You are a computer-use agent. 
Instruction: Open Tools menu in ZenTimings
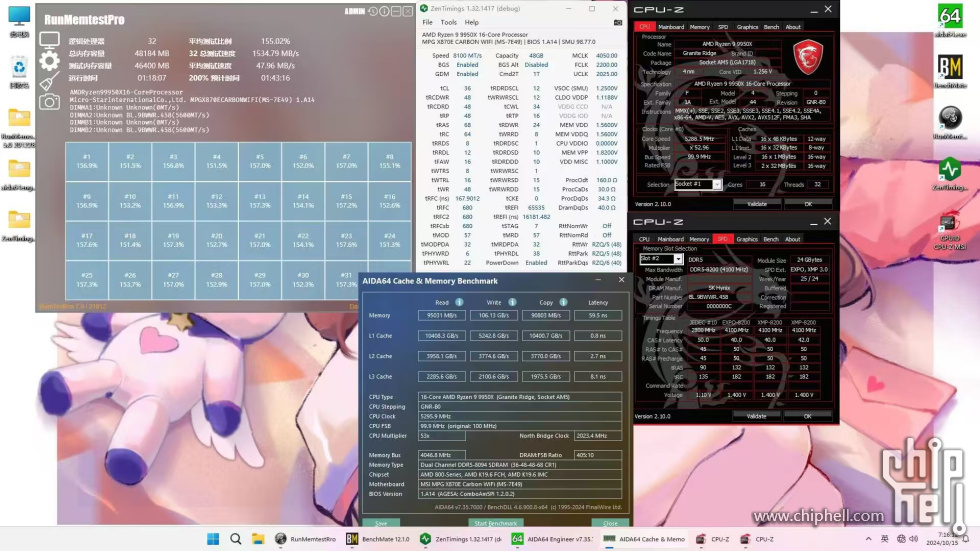[449, 22]
